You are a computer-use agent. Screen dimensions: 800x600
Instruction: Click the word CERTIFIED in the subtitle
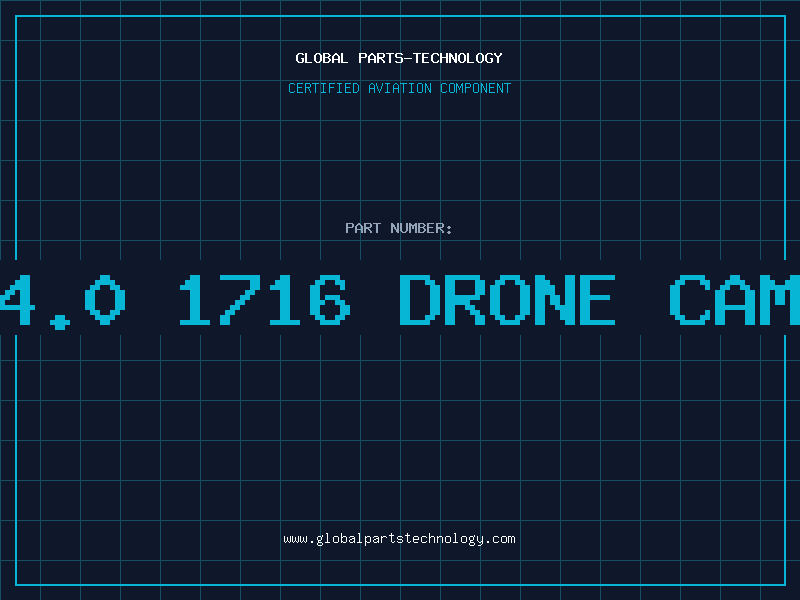pos(324,88)
